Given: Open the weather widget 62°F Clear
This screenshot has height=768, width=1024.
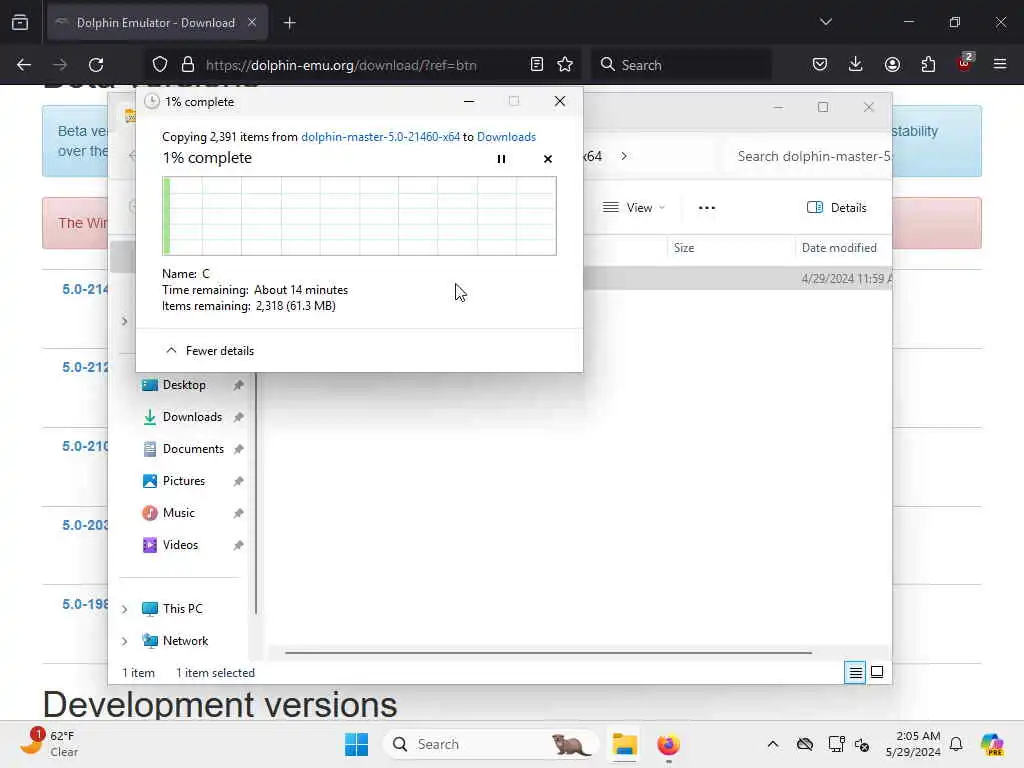Looking at the screenshot, I should 50,744.
